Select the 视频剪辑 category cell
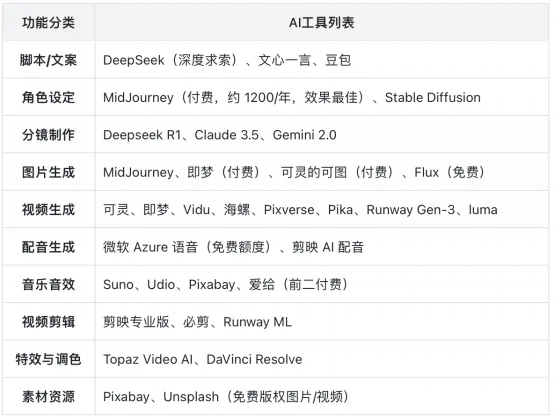554x418 pixels. [48, 322]
